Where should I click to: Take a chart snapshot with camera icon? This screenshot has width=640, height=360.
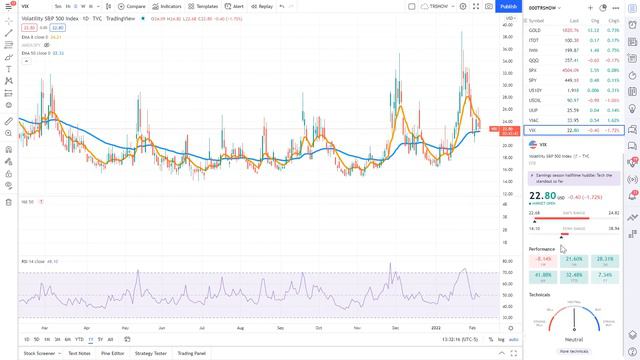[489, 7]
